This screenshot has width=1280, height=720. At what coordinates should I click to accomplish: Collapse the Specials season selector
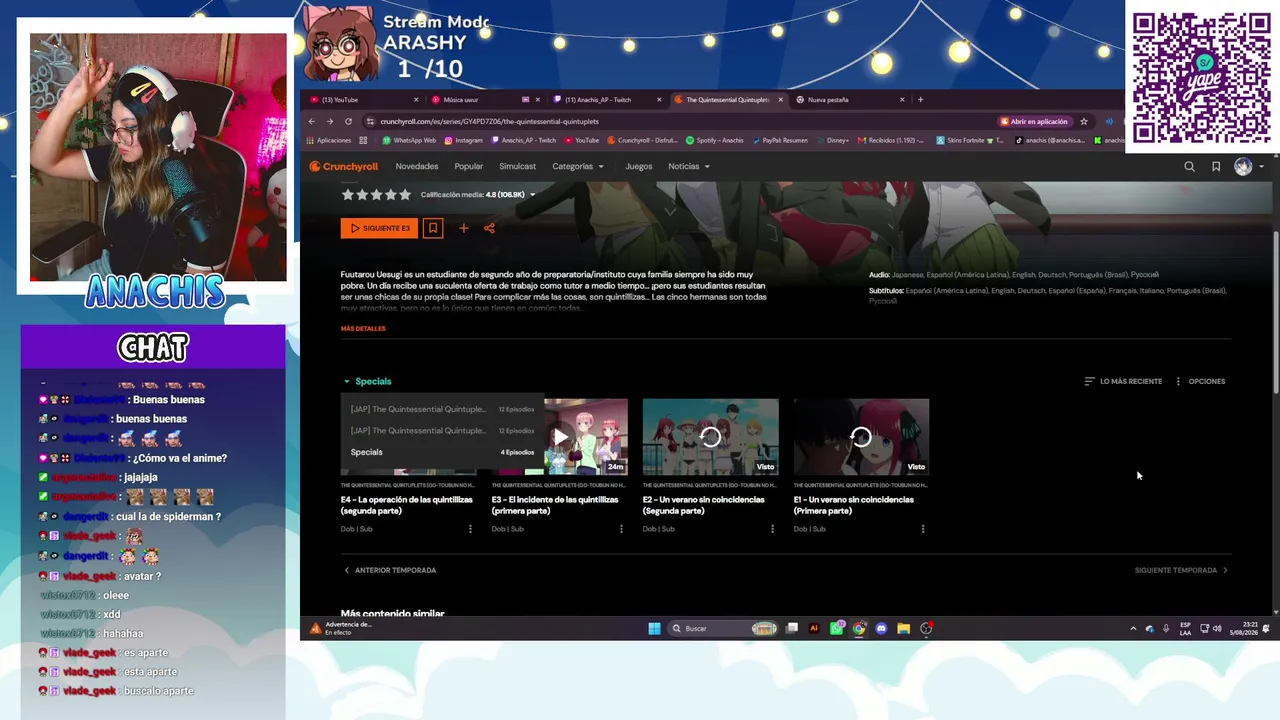(367, 381)
